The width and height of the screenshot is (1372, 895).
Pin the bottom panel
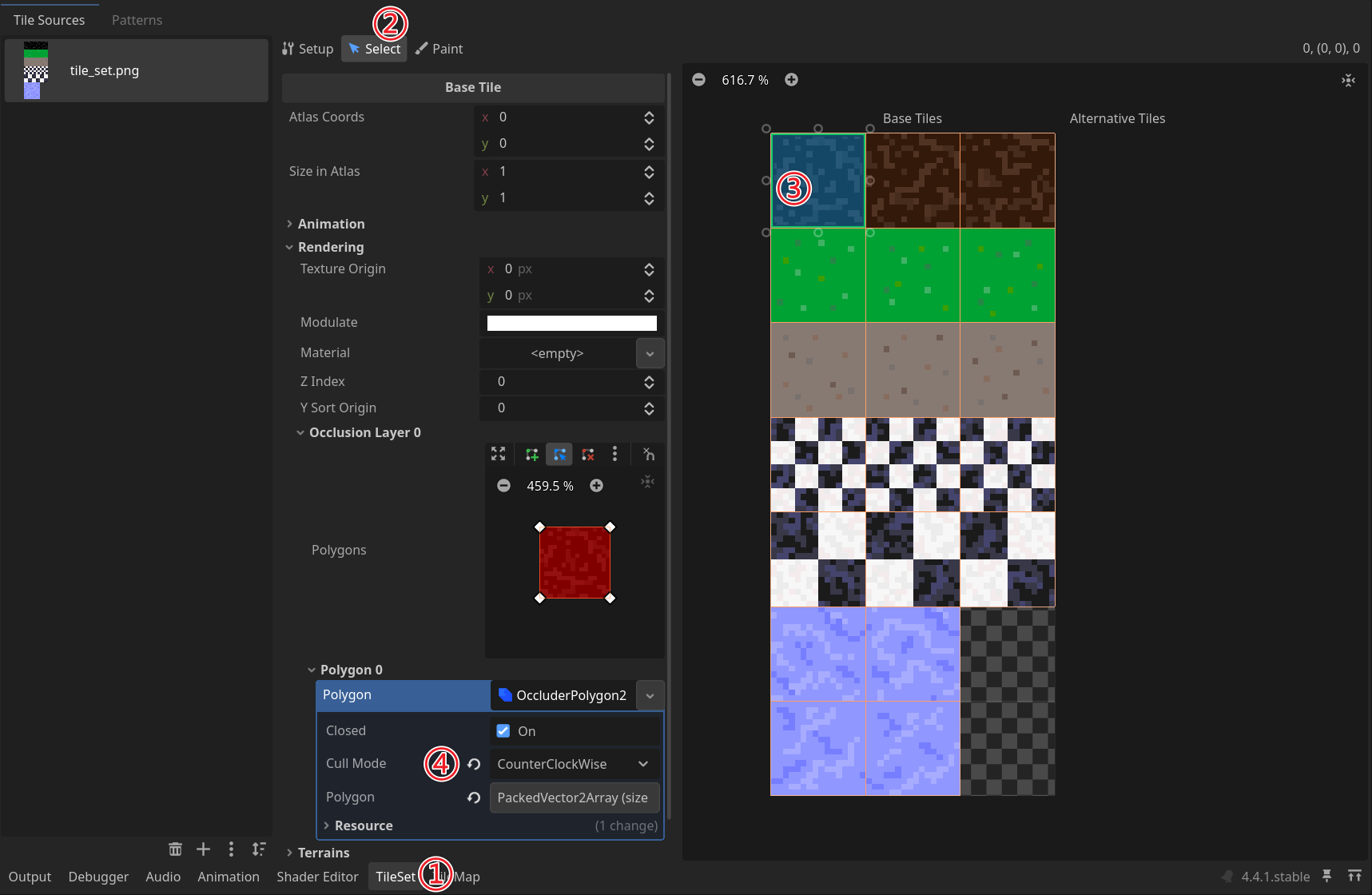[x=1326, y=876]
